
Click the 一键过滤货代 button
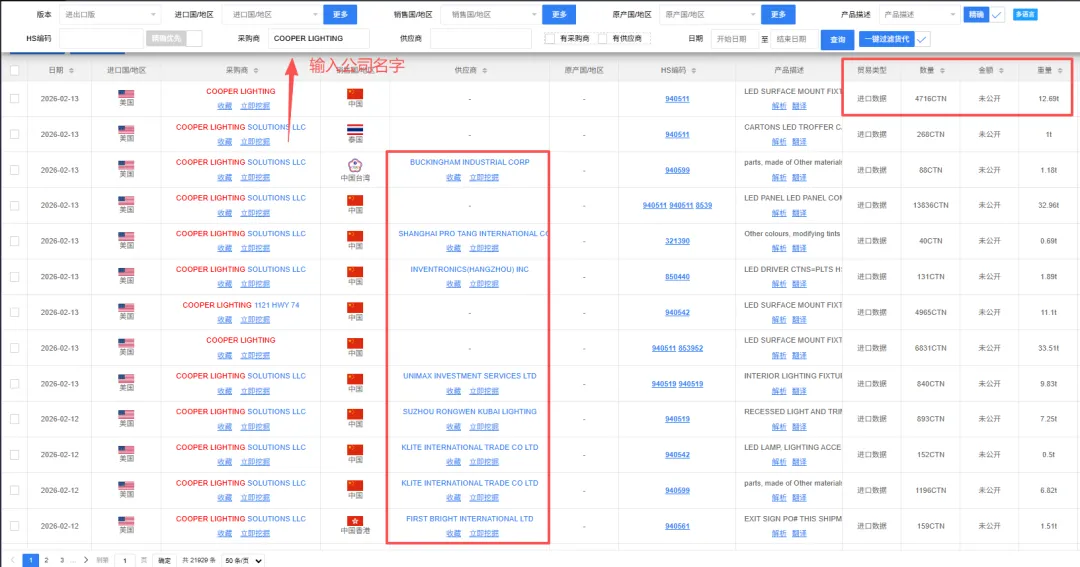click(886, 39)
